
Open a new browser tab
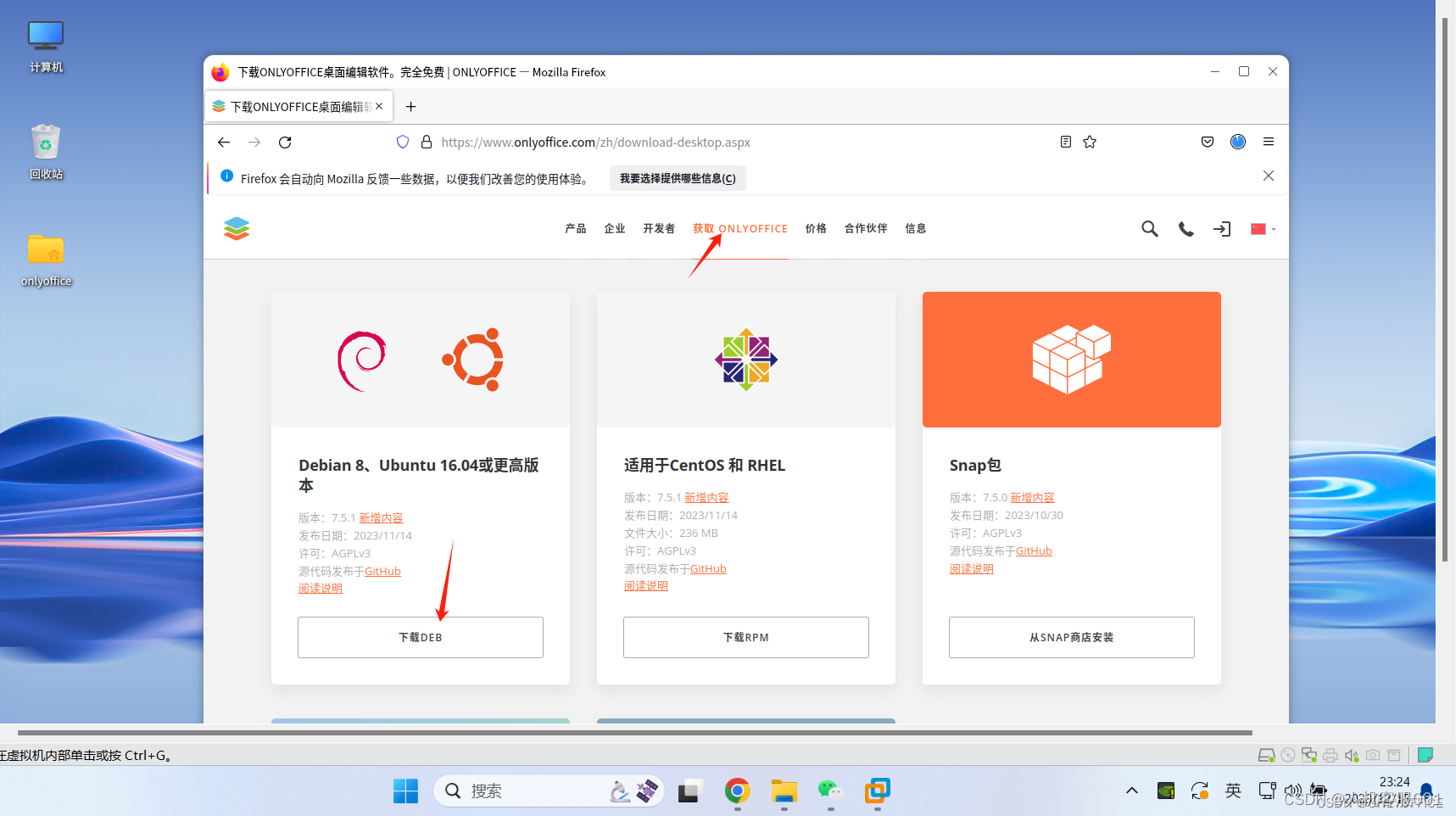tap(411, 106)
